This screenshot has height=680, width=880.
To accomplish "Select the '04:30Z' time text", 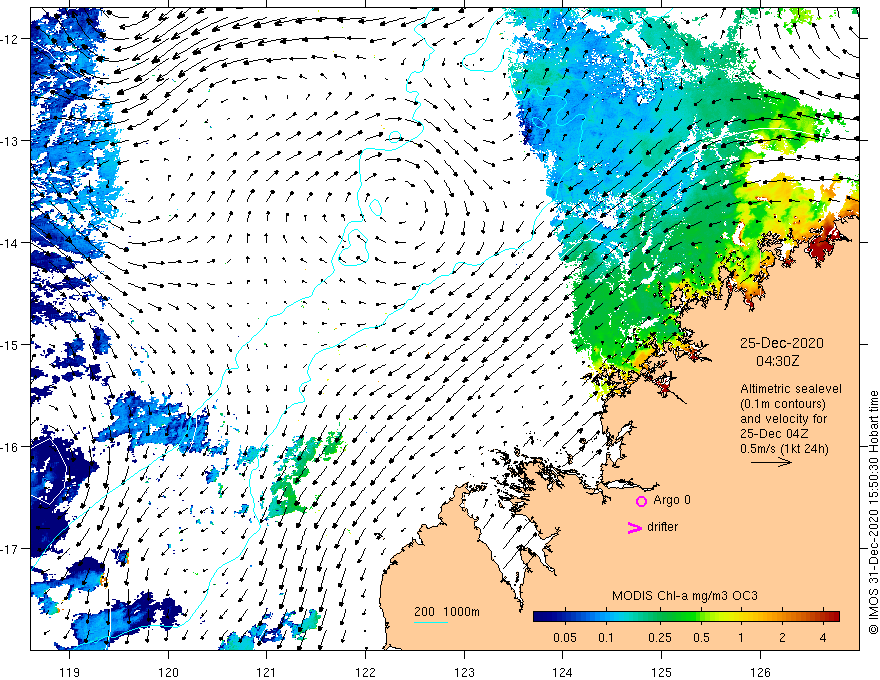I will tap(777, 361).
